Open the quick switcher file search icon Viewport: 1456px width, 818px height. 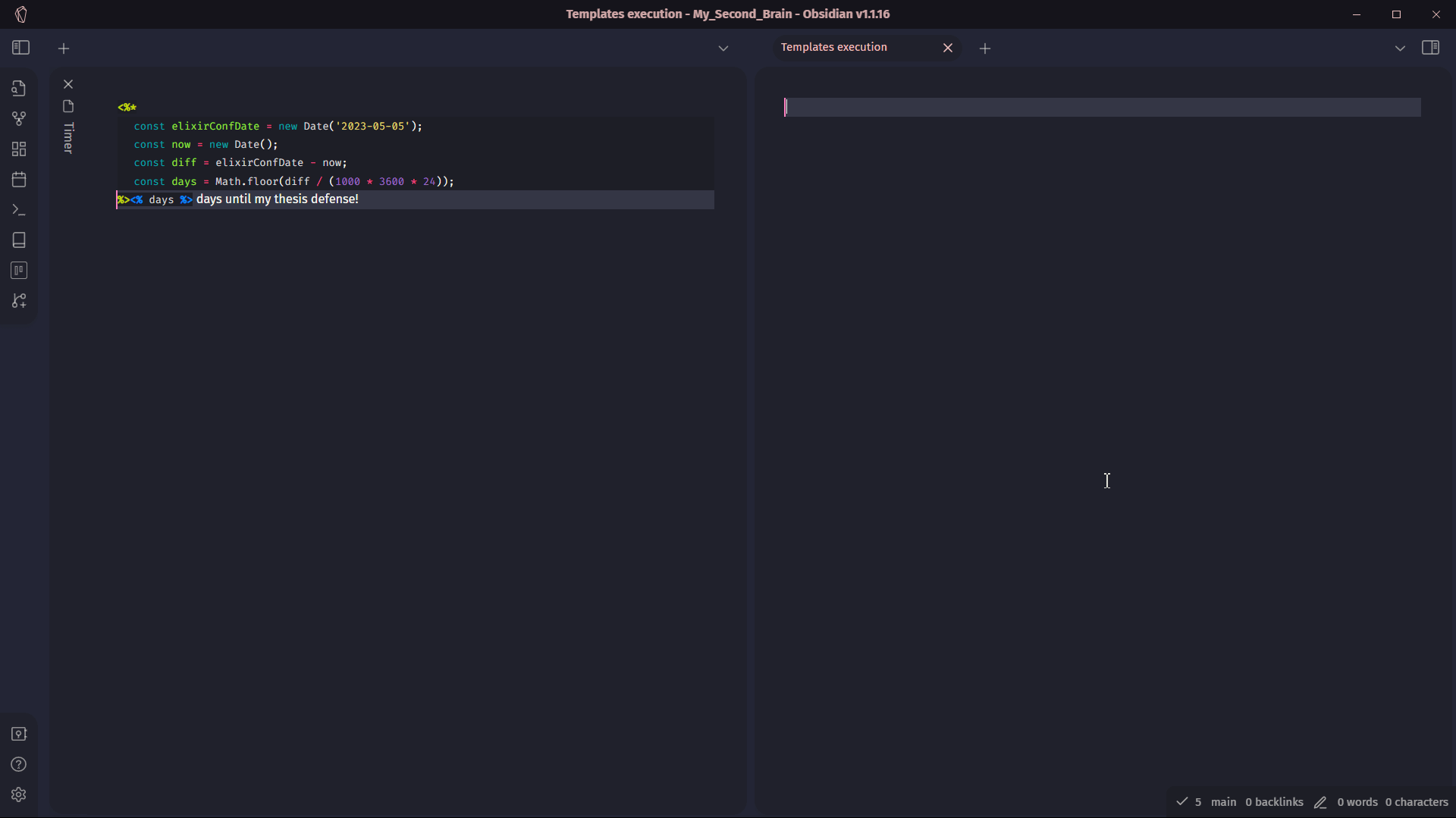(x=19, y=89)
